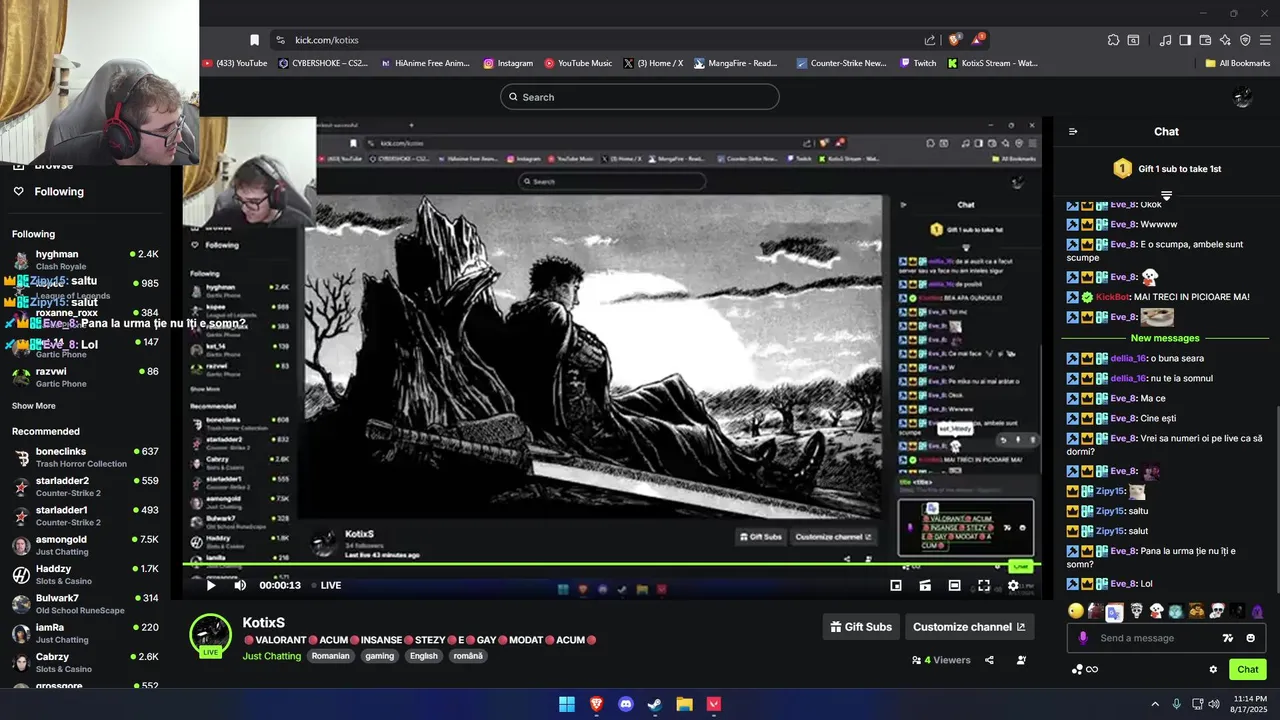Viewport: 1280px width, 720px height.
Task: Open Following in left sidebar
Action: [59, 192]
